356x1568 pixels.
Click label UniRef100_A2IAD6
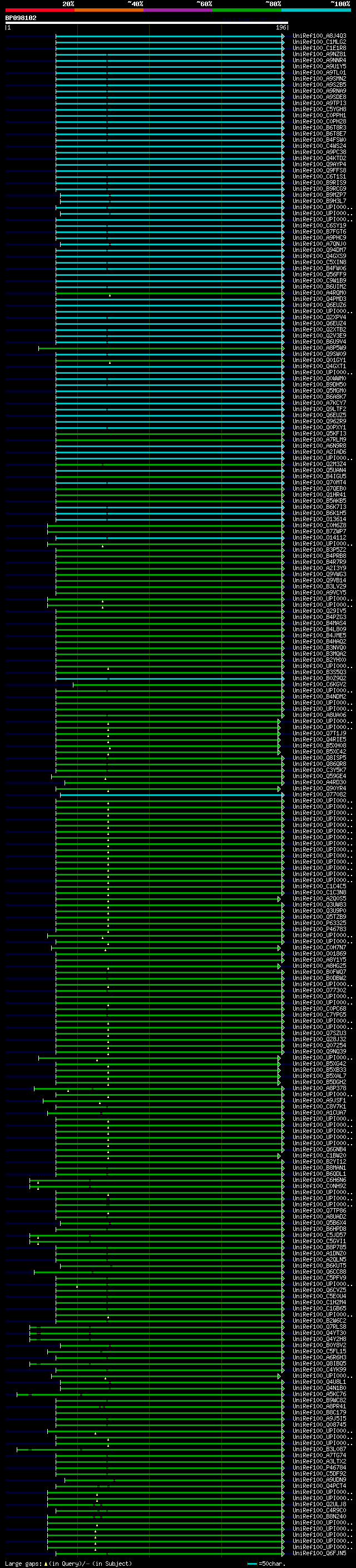319,452
